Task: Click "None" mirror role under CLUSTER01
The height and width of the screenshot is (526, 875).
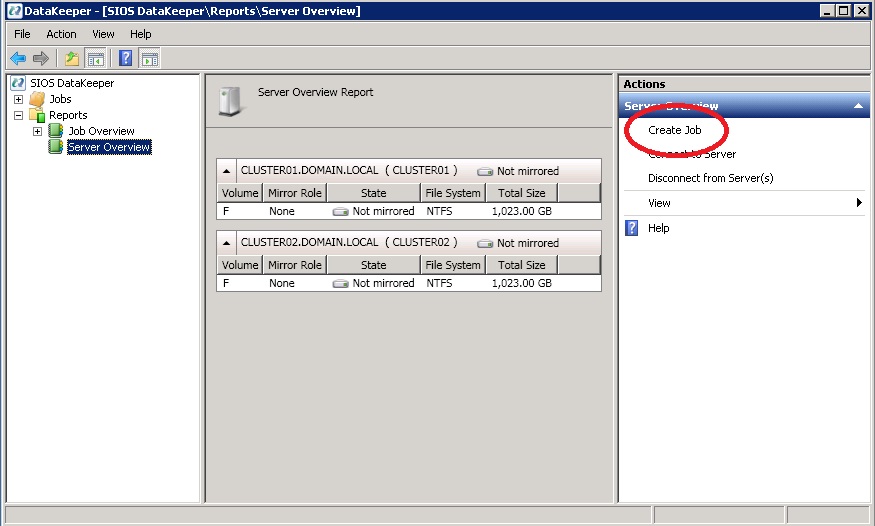Action: [281, 211]
